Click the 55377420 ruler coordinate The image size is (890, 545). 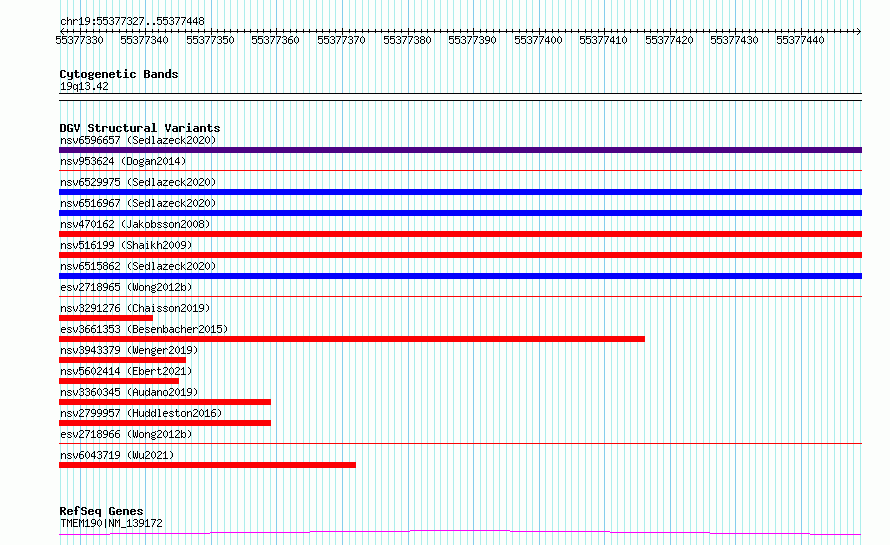tap(669, 40)
